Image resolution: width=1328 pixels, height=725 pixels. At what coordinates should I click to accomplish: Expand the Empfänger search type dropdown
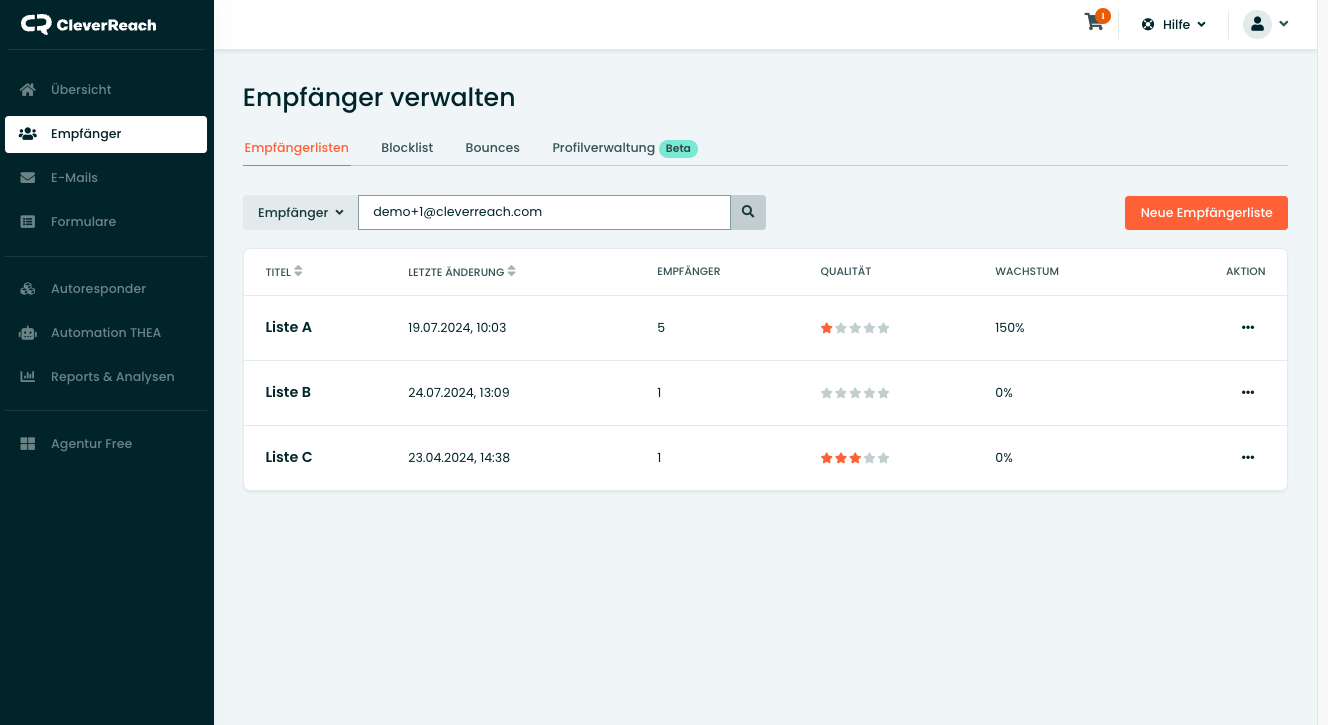click(x=300, y=212)
